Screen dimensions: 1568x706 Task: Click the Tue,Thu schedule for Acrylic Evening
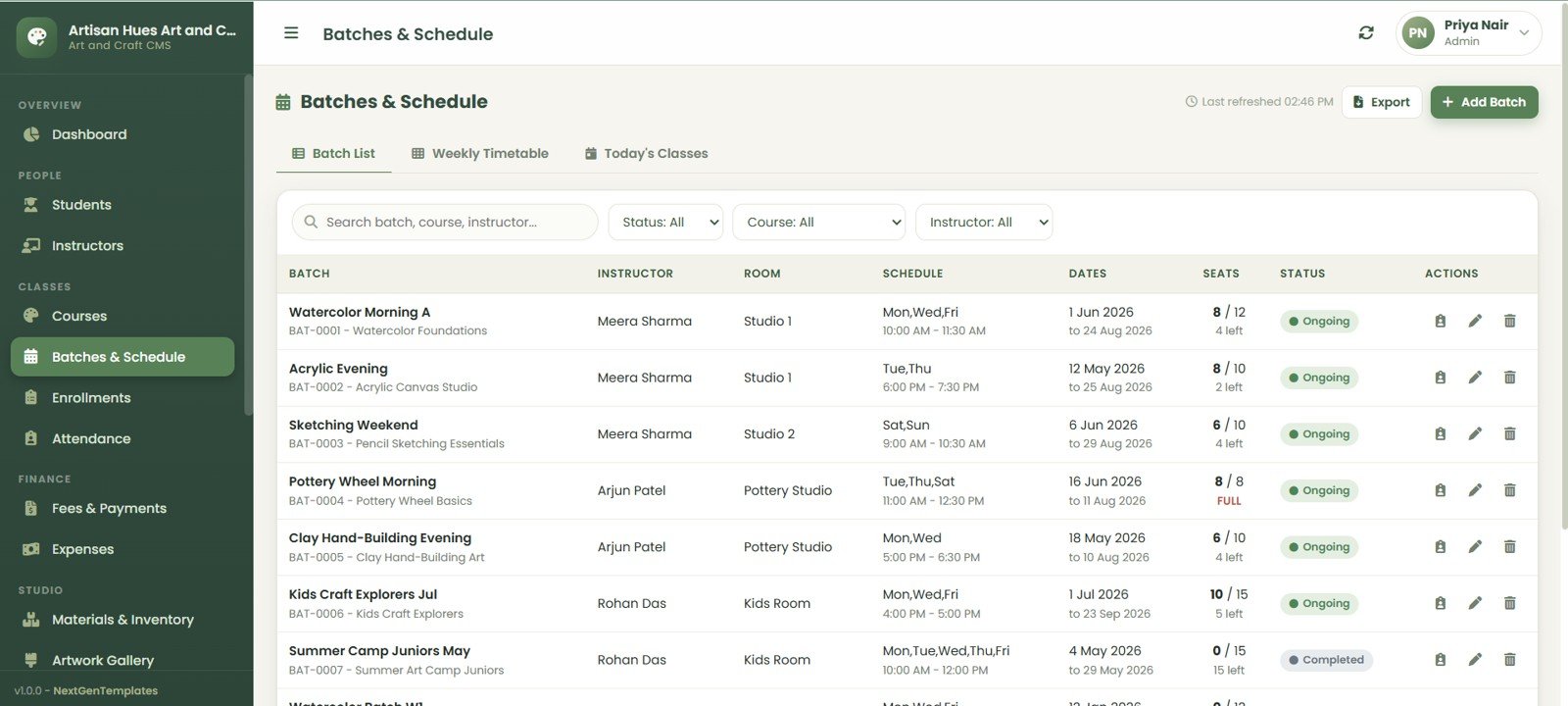[x=906, y=369]
